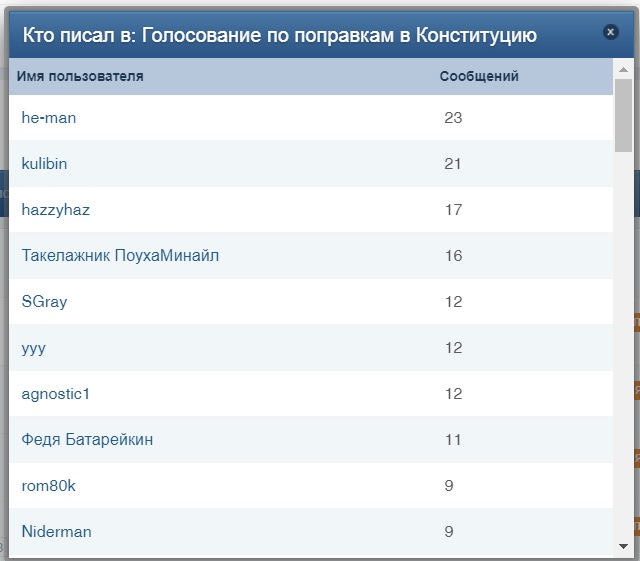The width and height of the screenshot is (640, 561).
Task: Click the 'Имя пользователя' column header
Action: [80, 76]
